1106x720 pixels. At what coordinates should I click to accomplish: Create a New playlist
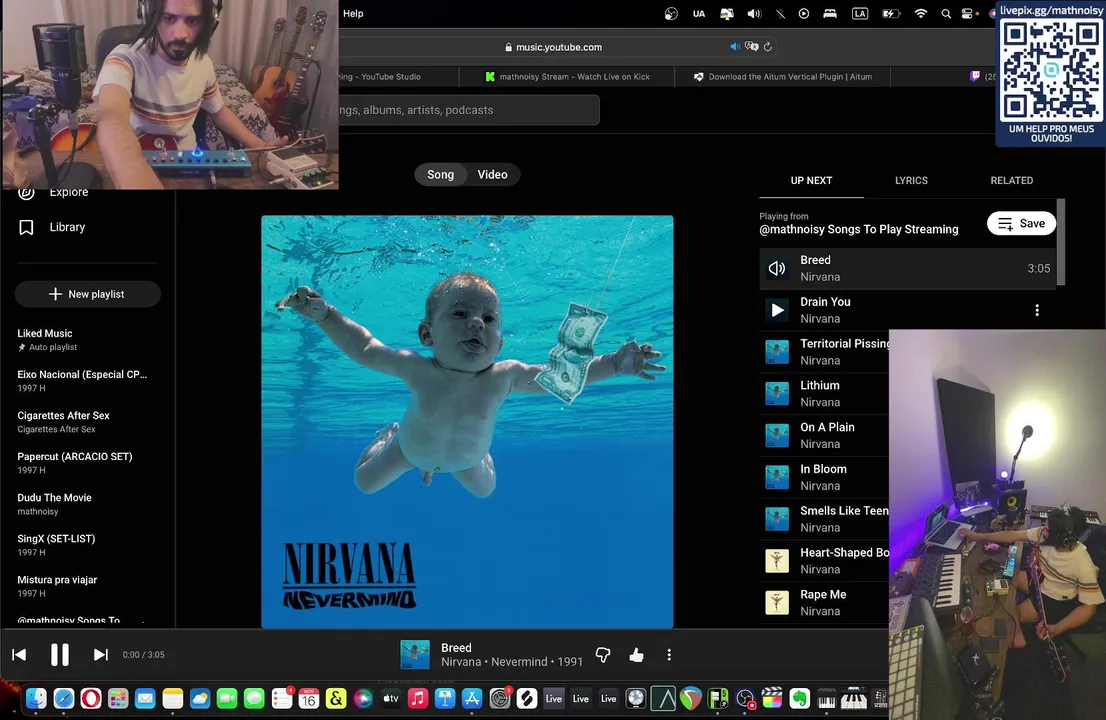(x=87, y=294)
